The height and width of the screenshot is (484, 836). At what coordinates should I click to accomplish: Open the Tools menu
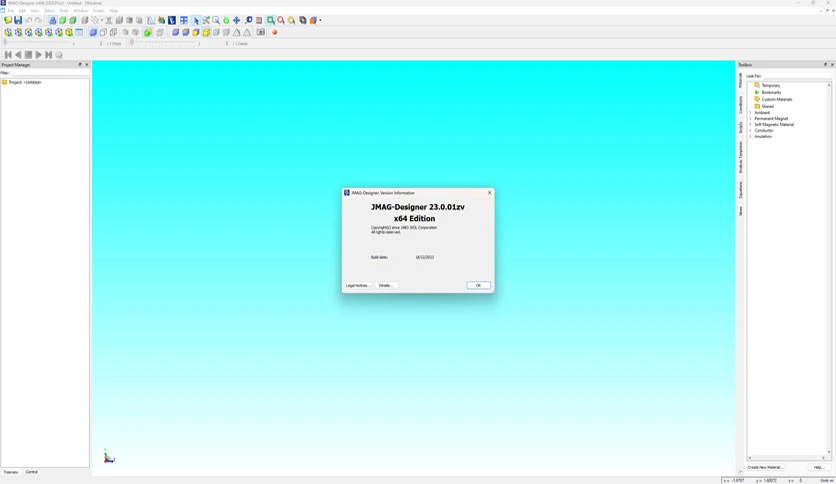tap(63, 11)
